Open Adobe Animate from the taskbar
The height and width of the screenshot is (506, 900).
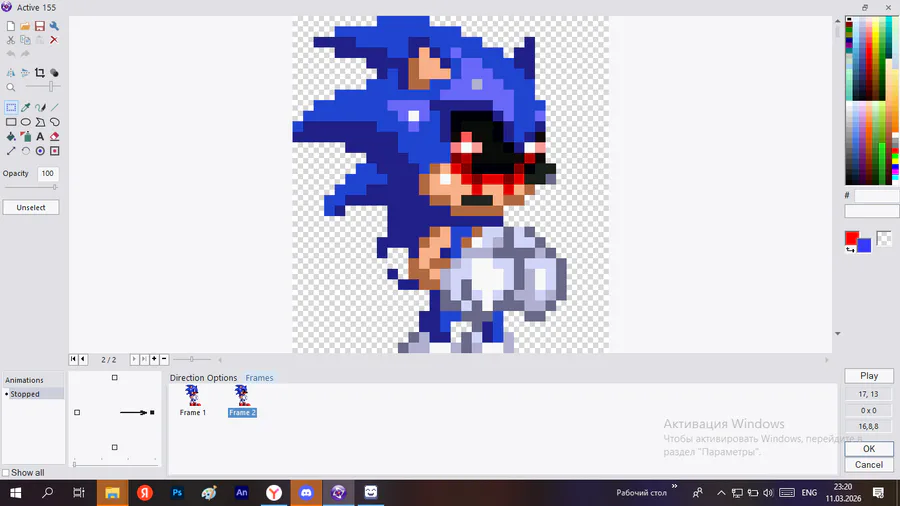(242, 493)
